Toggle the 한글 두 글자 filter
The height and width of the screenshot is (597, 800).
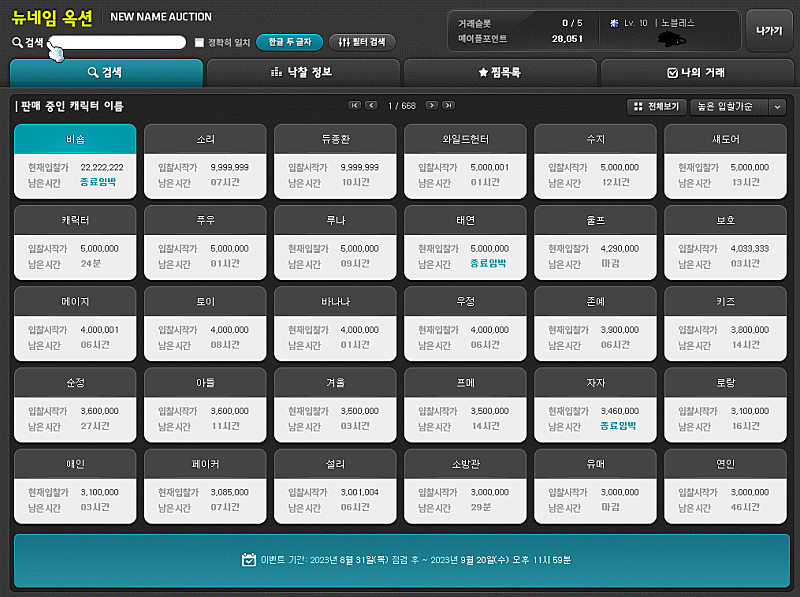(290, 43)
